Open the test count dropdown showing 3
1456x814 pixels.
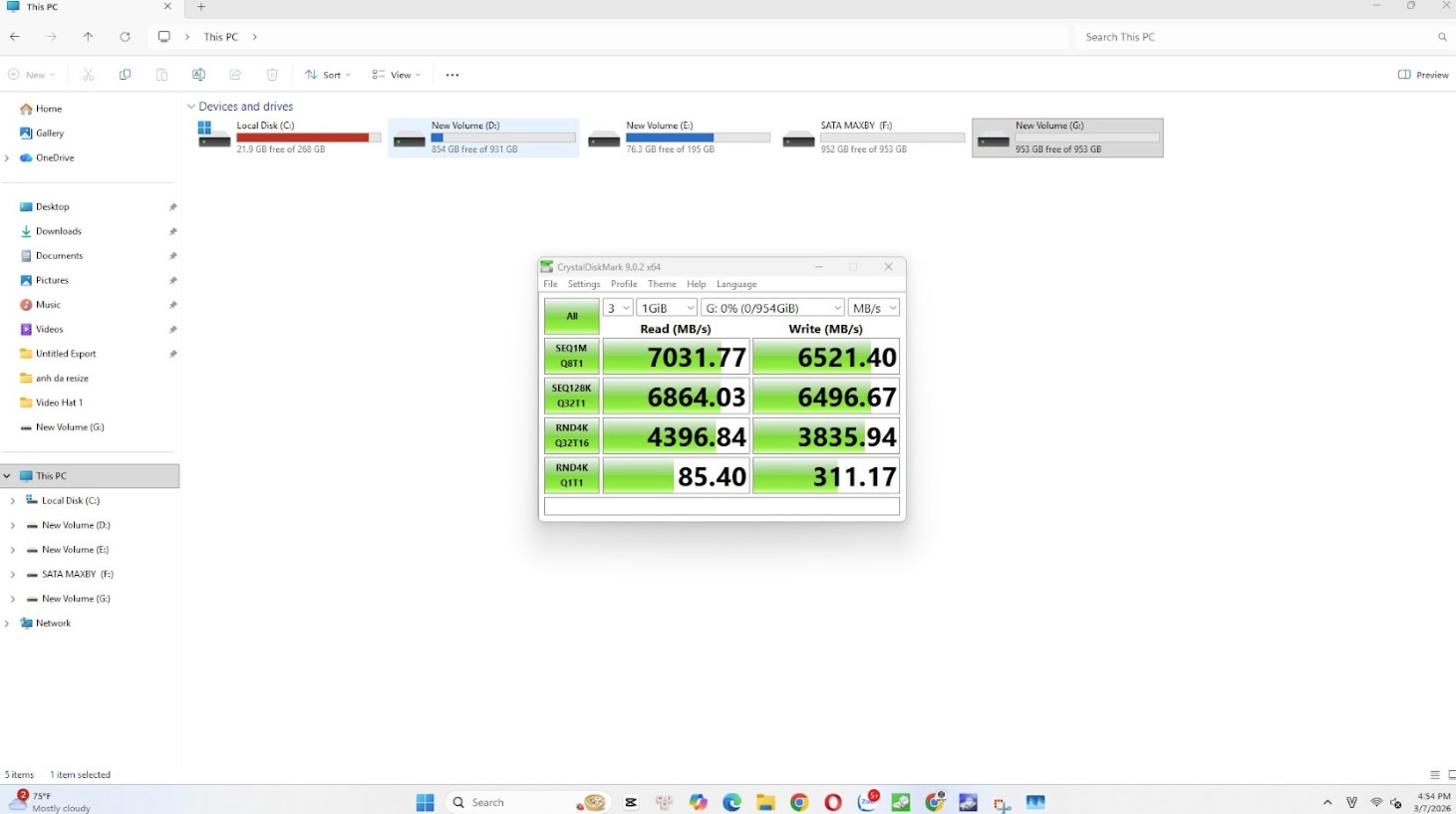[x=618, y=308]
